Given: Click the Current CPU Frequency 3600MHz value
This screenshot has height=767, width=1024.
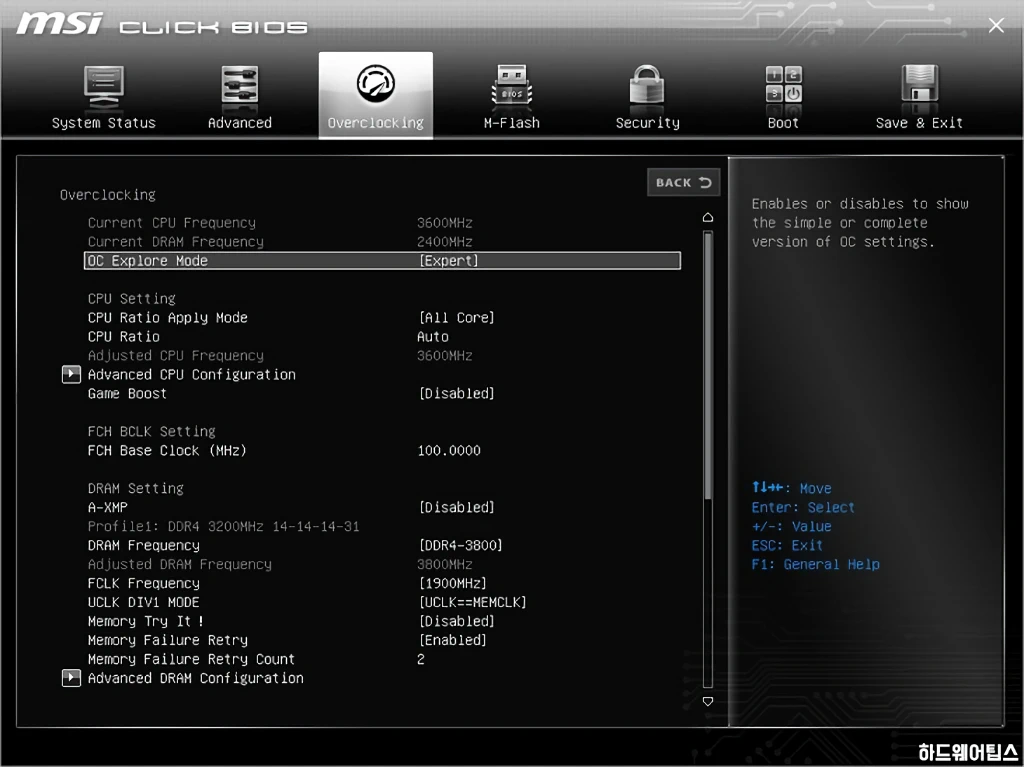Looking at the screenshot, I should (445, 223).
